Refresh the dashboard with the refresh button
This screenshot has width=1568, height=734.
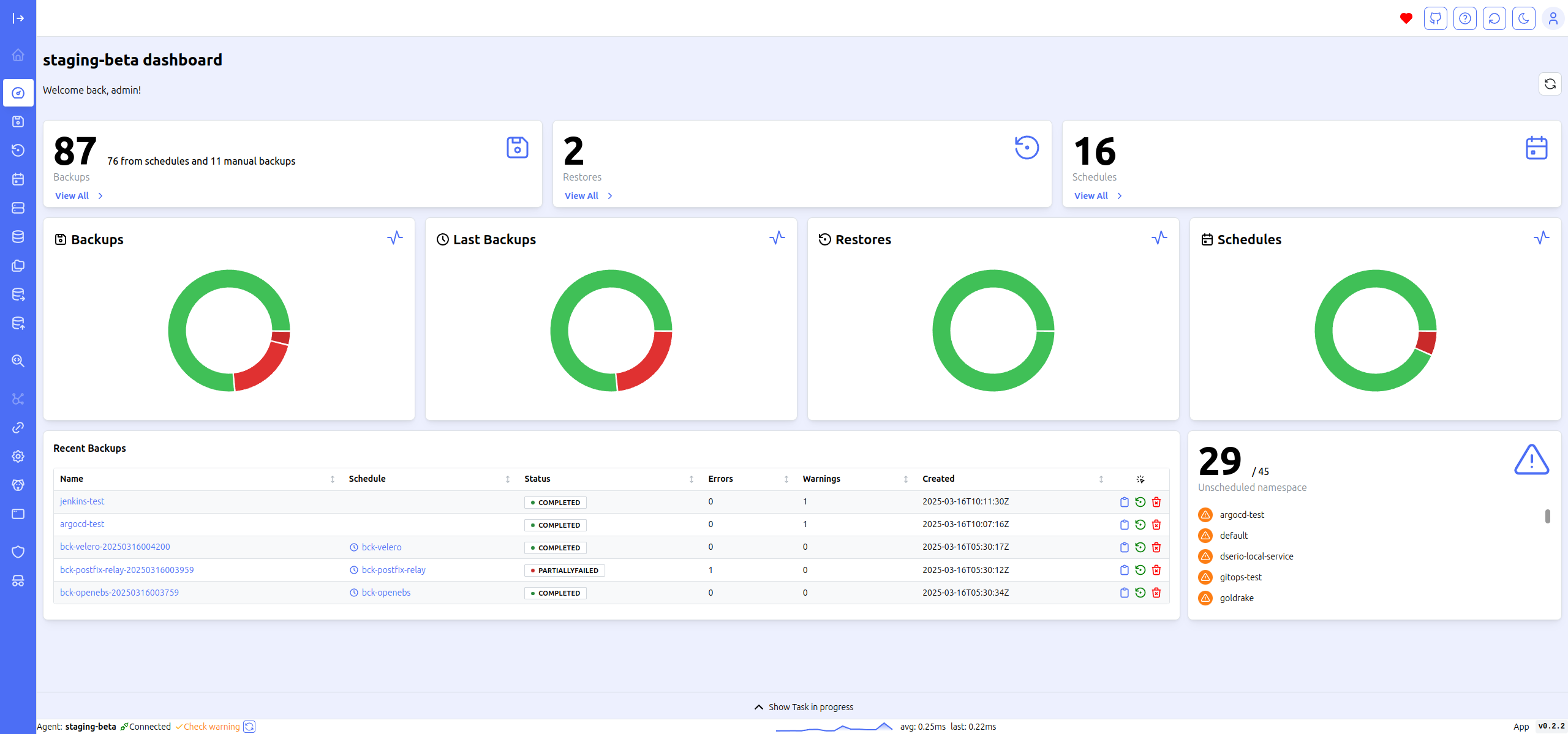[x=1550, y=84]
